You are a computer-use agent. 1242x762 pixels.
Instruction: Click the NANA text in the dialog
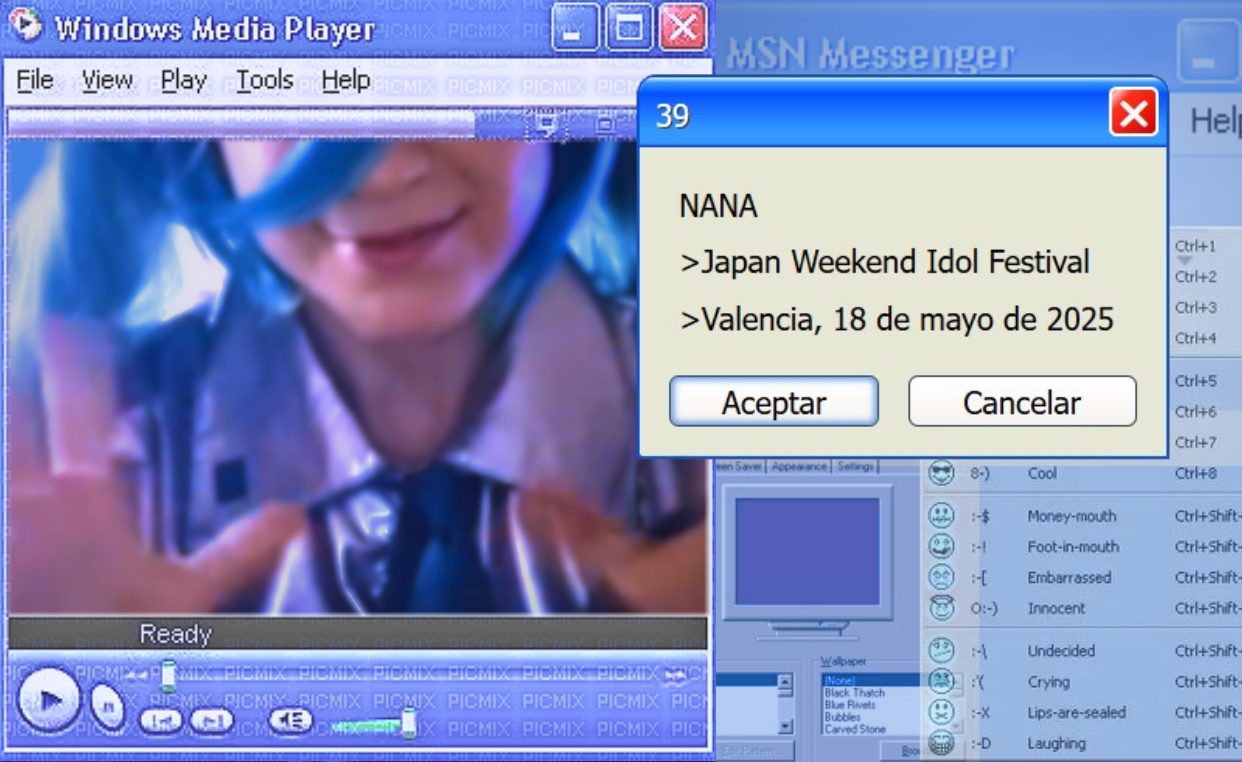click(x=718, y=207)
